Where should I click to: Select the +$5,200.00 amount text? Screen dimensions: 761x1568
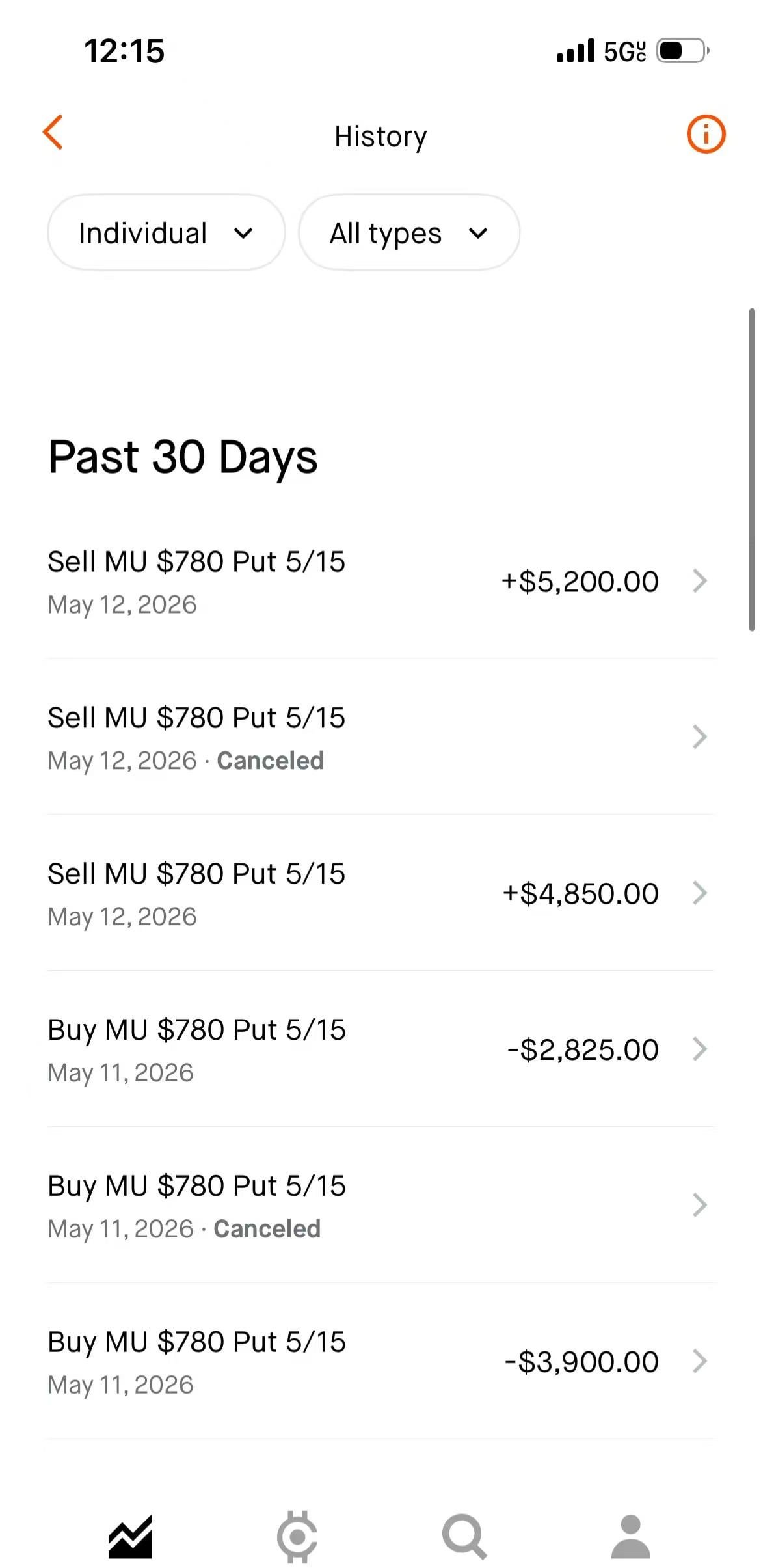580,582
